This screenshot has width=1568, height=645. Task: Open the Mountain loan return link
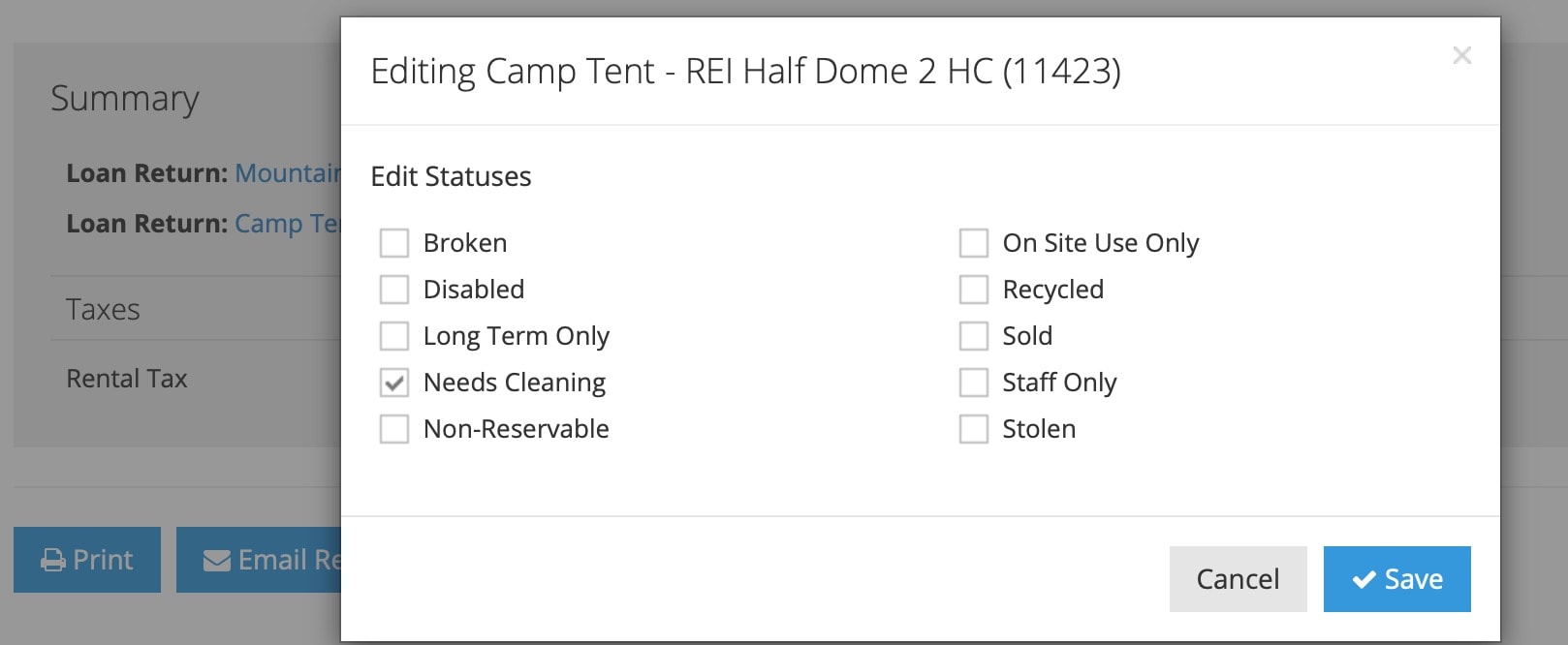pyautogui.click(x=288, y=173)
